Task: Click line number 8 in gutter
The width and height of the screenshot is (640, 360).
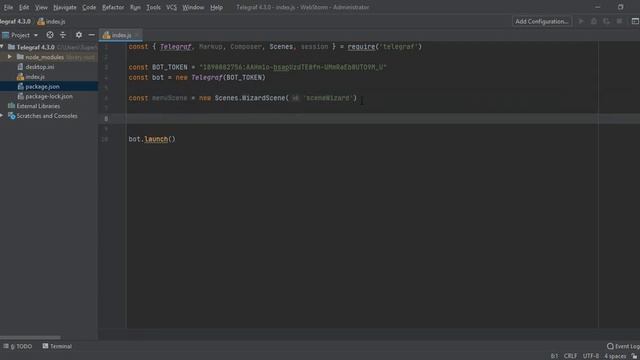Action: click(106, 119)
